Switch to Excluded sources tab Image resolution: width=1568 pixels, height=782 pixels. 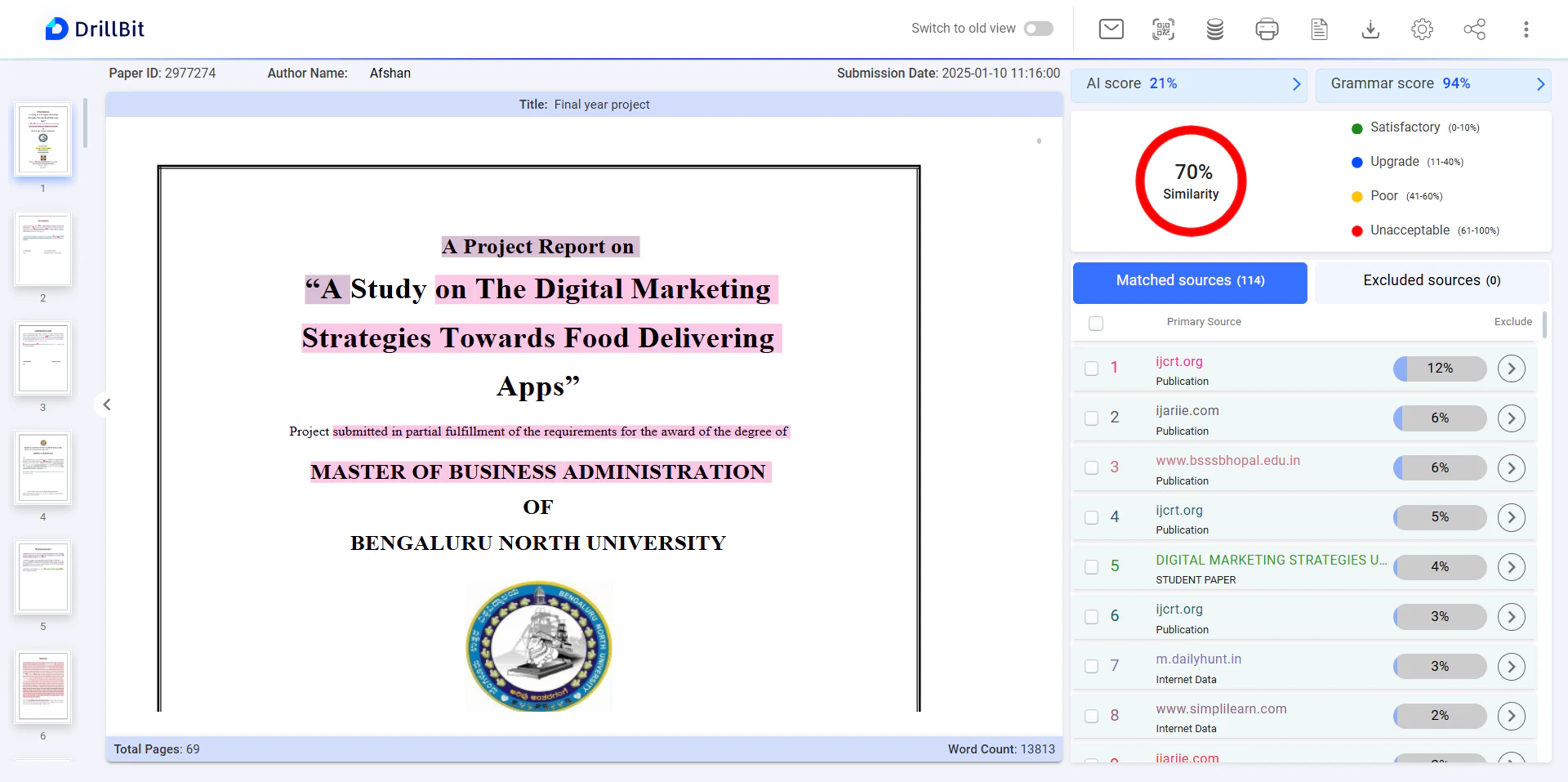click(1431, 281)
